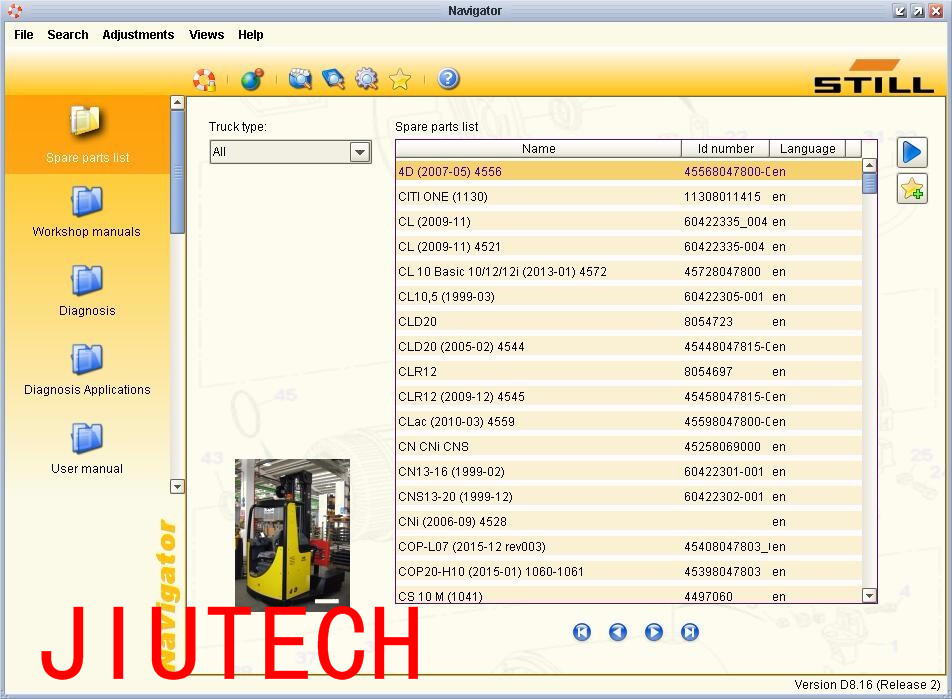Open the Adjustments menu

(138, 35)
